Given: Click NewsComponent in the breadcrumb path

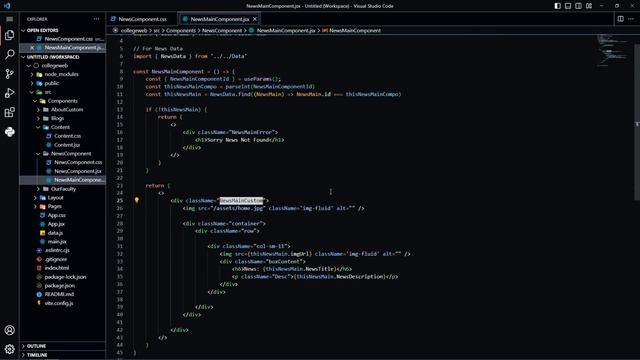Looking at the screenshot, I should [x=222, y=30].
